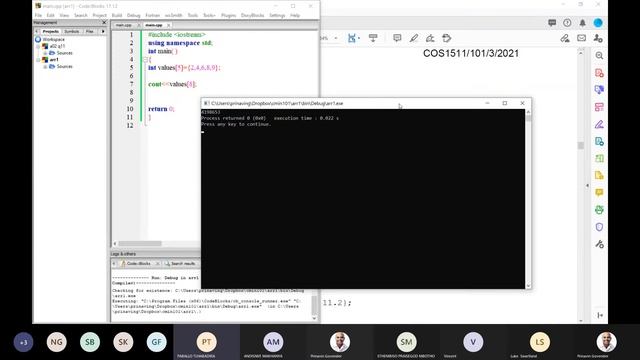Click line 7 cout statement in editor
The width and height of the screenshot is (640, 360).
tap(172, 84)
